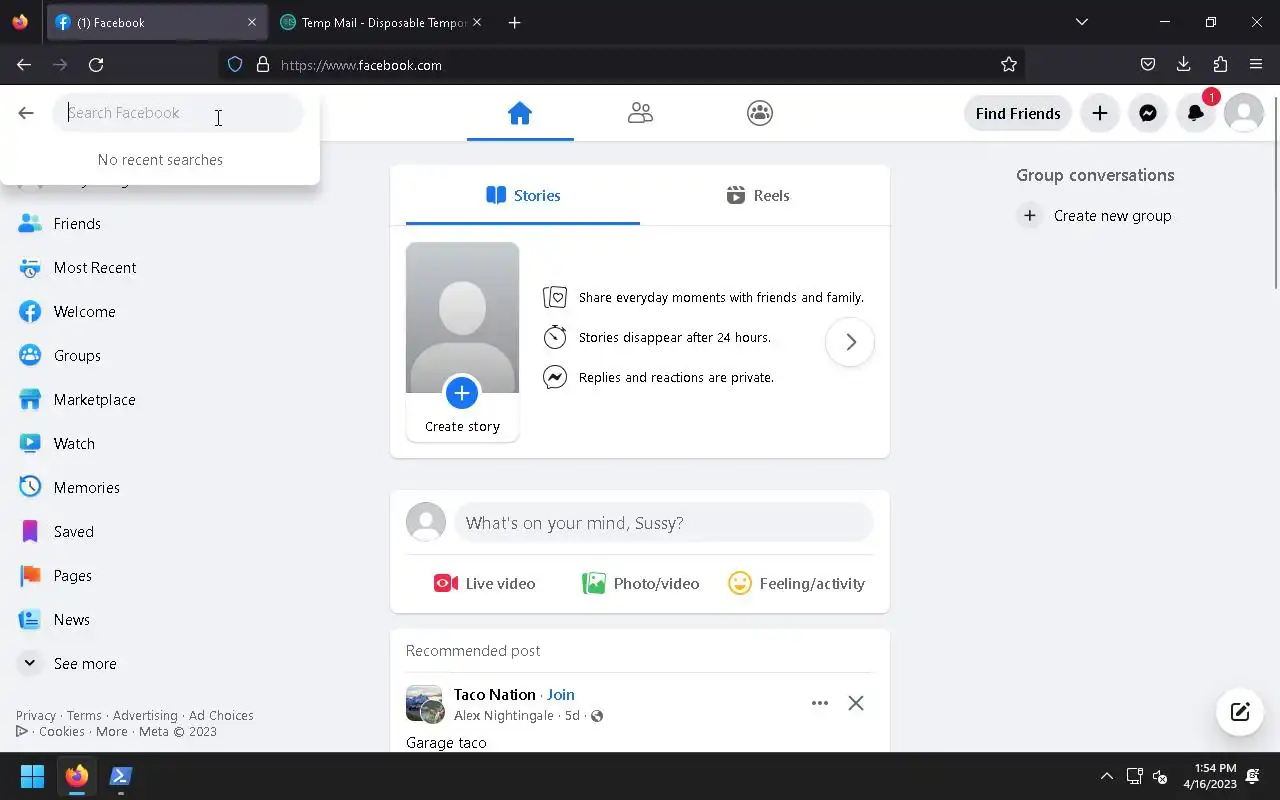Viewport: 1280px width, 800px height.
Task: Click the What's on your mind post box
Action: pyautogui.click(x=664, y=523)
